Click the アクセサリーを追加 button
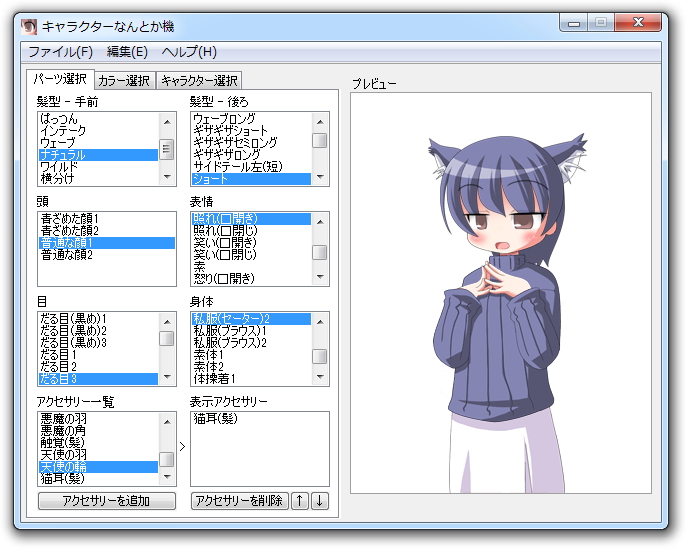The height and width of the screenshot is (549, 686). tap(107, 501)
